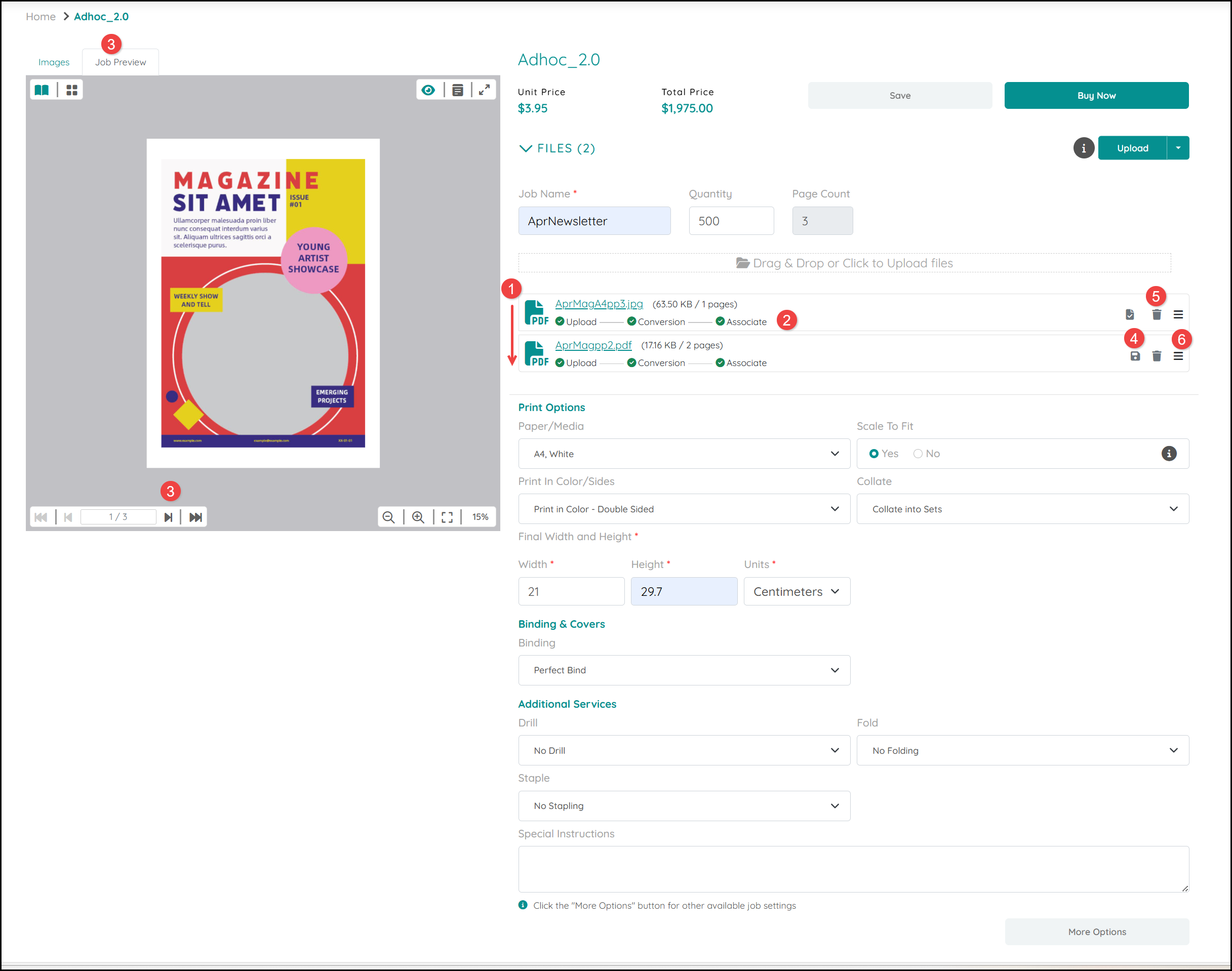Open reorder menu for AprMagA4pp3.jpg
1232x971 pixels.
point(1178,315)
